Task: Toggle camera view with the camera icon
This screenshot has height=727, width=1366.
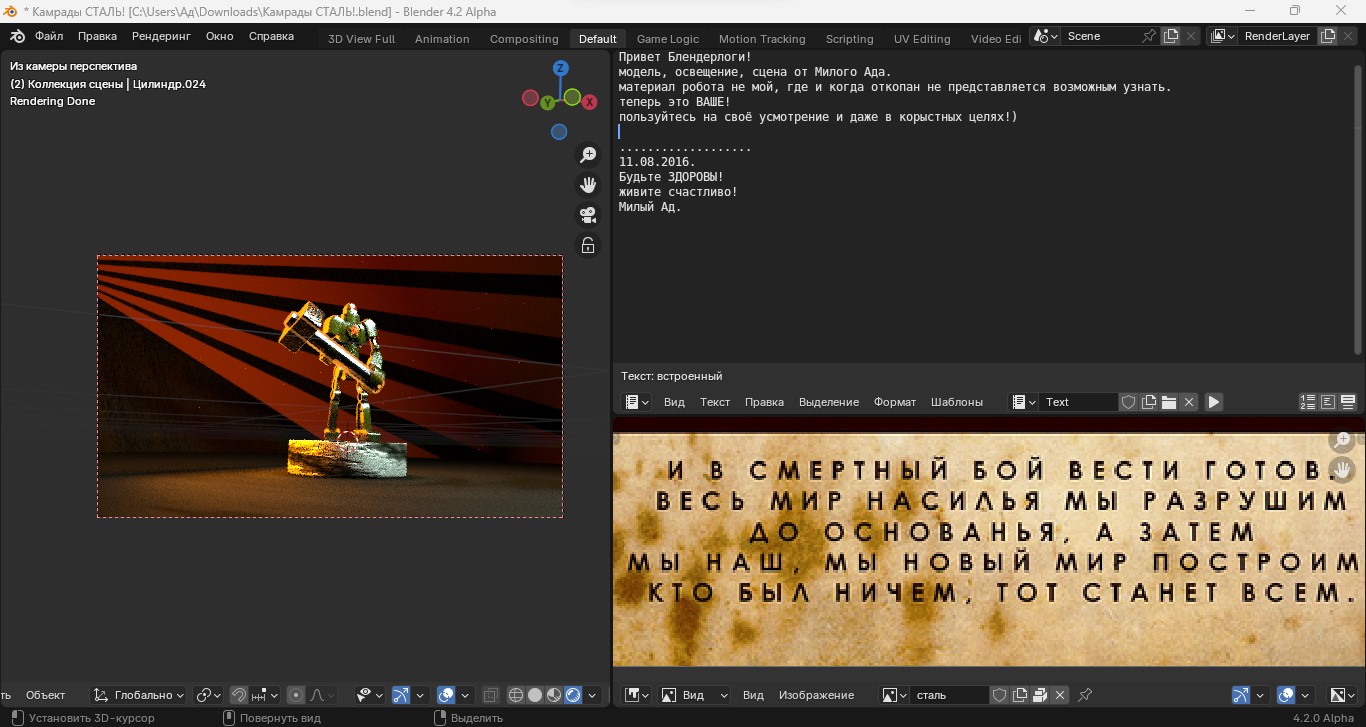Action: coord(588,215)
